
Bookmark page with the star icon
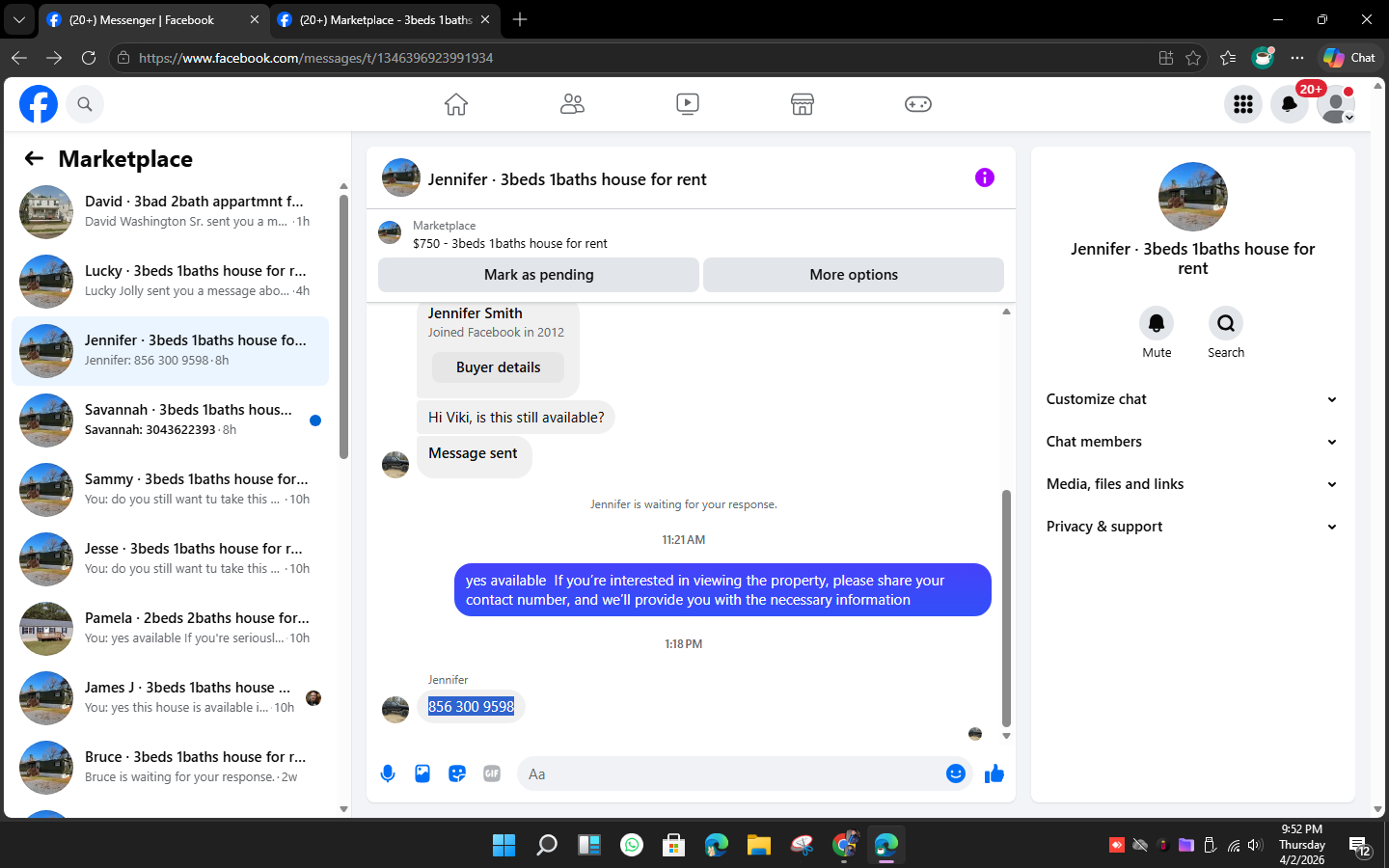(x=1193, y=58)
